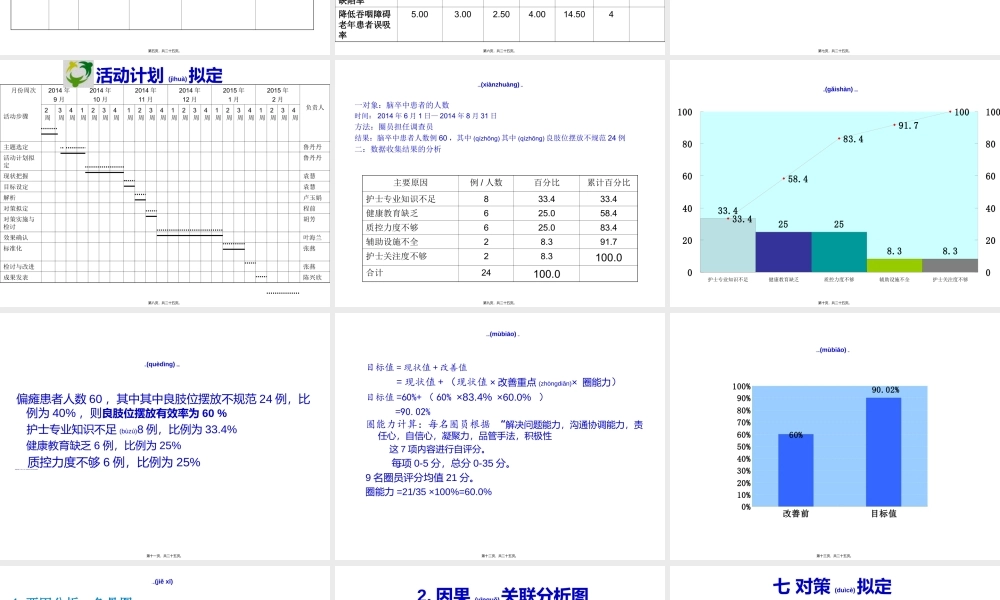Click the 活动计划拟定 slide title
1000x600 pixels.
(x=159, y=75)
